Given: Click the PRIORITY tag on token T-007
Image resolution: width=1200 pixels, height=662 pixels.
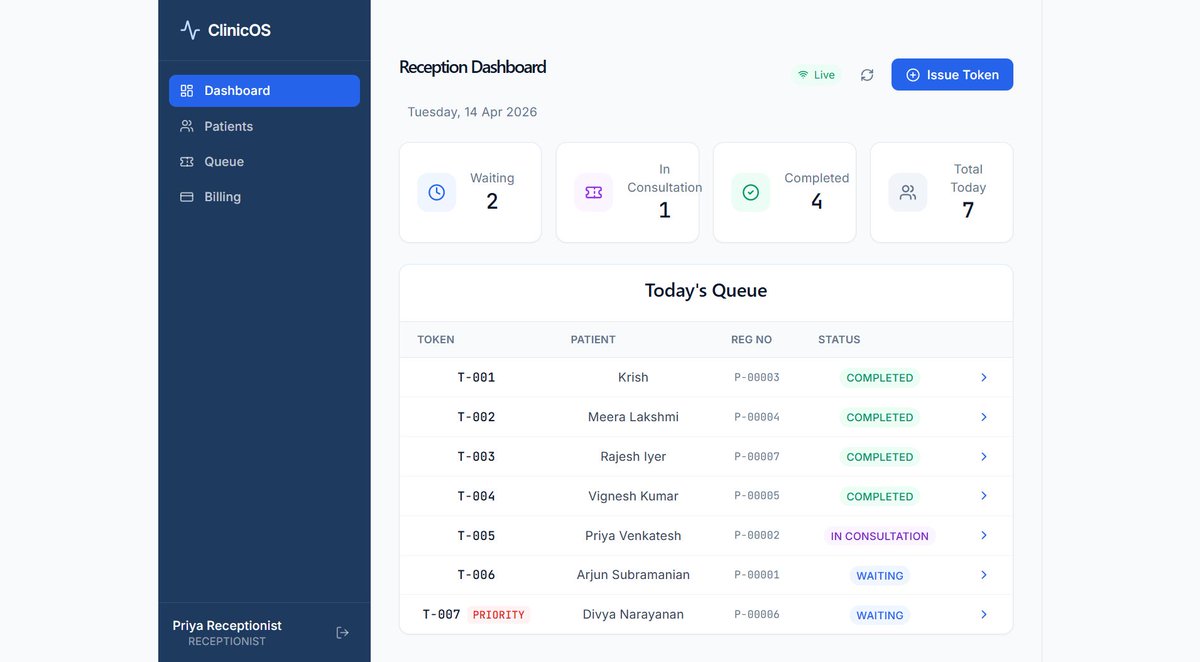Looking at the screenshot, I should (x=498, y=614).
